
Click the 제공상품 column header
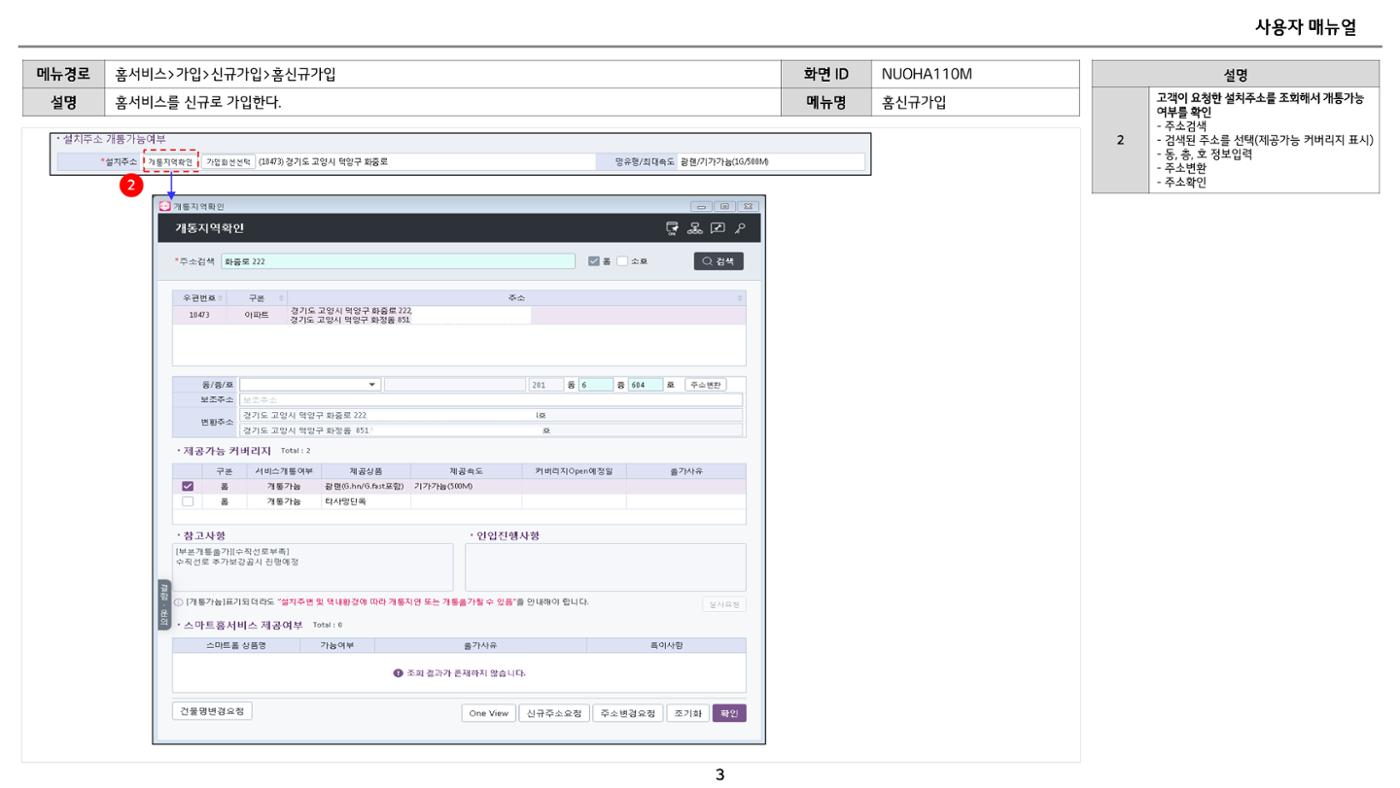364,470
